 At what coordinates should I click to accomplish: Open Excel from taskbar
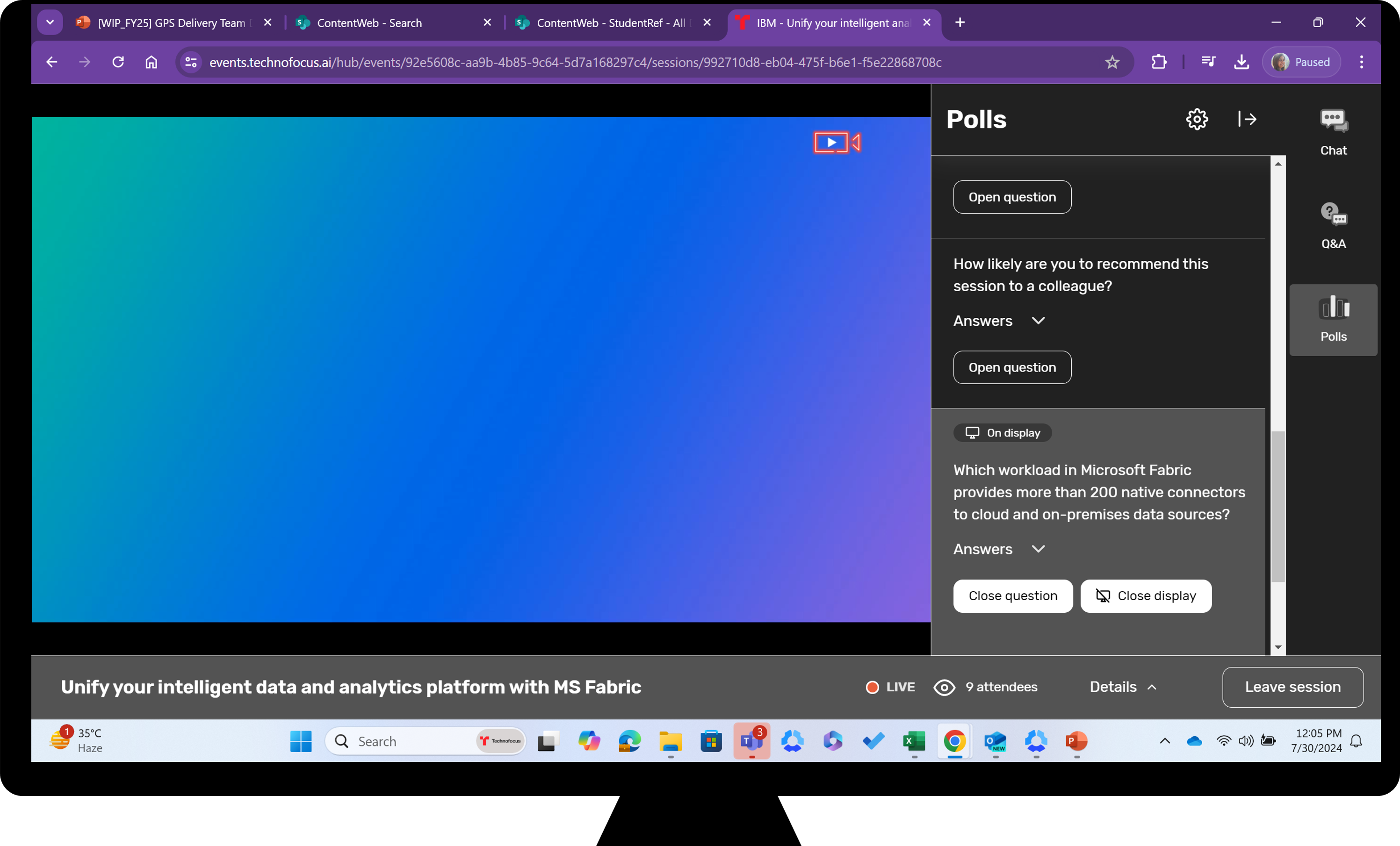pos(914,741)
